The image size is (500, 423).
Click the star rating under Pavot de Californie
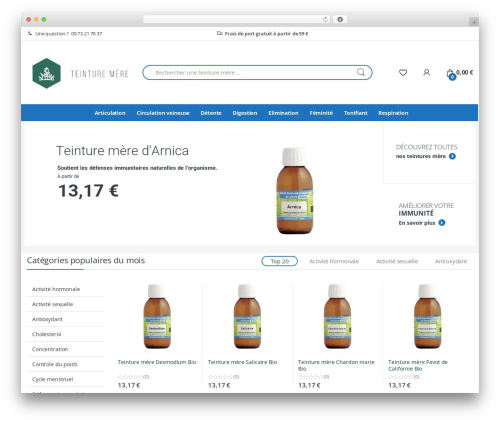(401, 377)
